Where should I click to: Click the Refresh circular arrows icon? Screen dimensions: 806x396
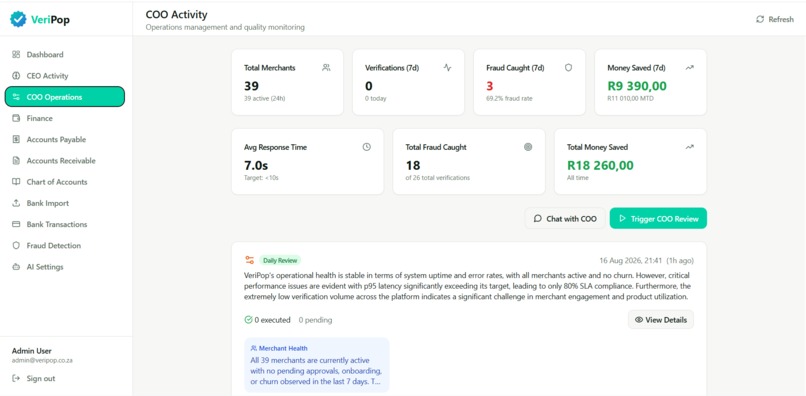coord(760,19)
